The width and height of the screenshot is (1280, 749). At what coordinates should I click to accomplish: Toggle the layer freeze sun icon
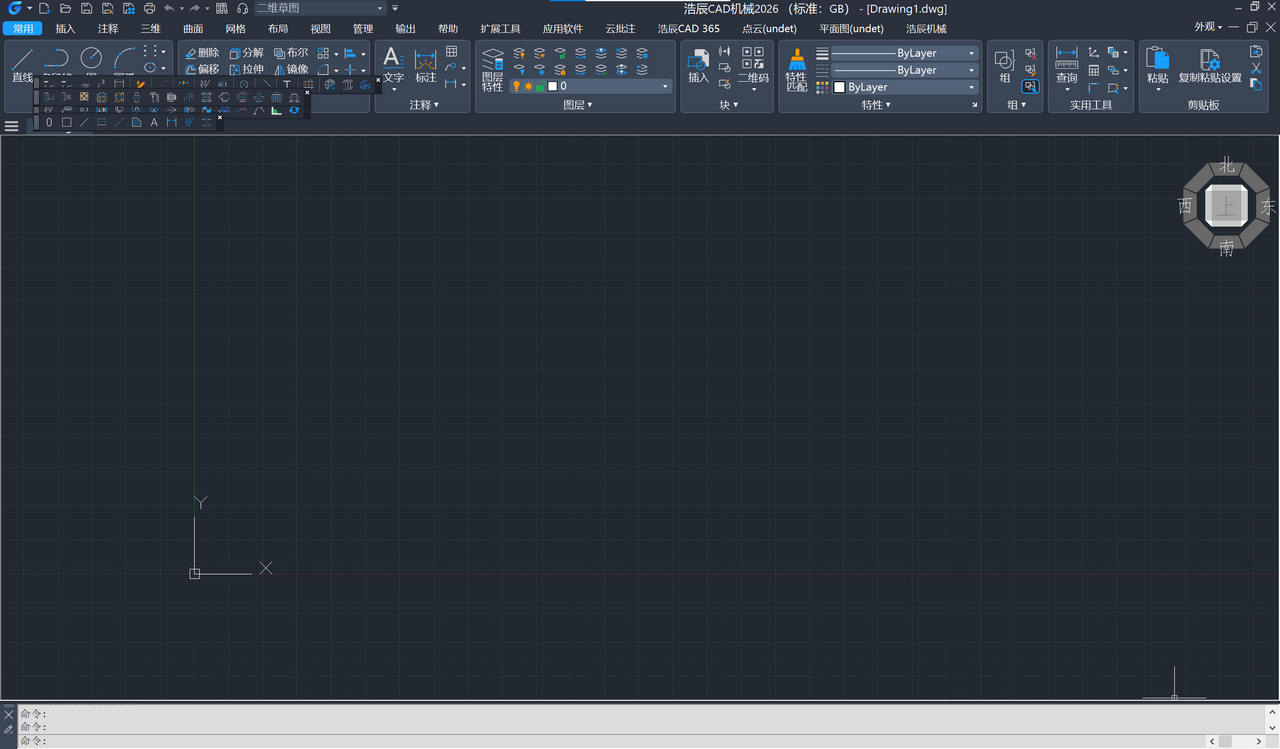tap(528, 87)
